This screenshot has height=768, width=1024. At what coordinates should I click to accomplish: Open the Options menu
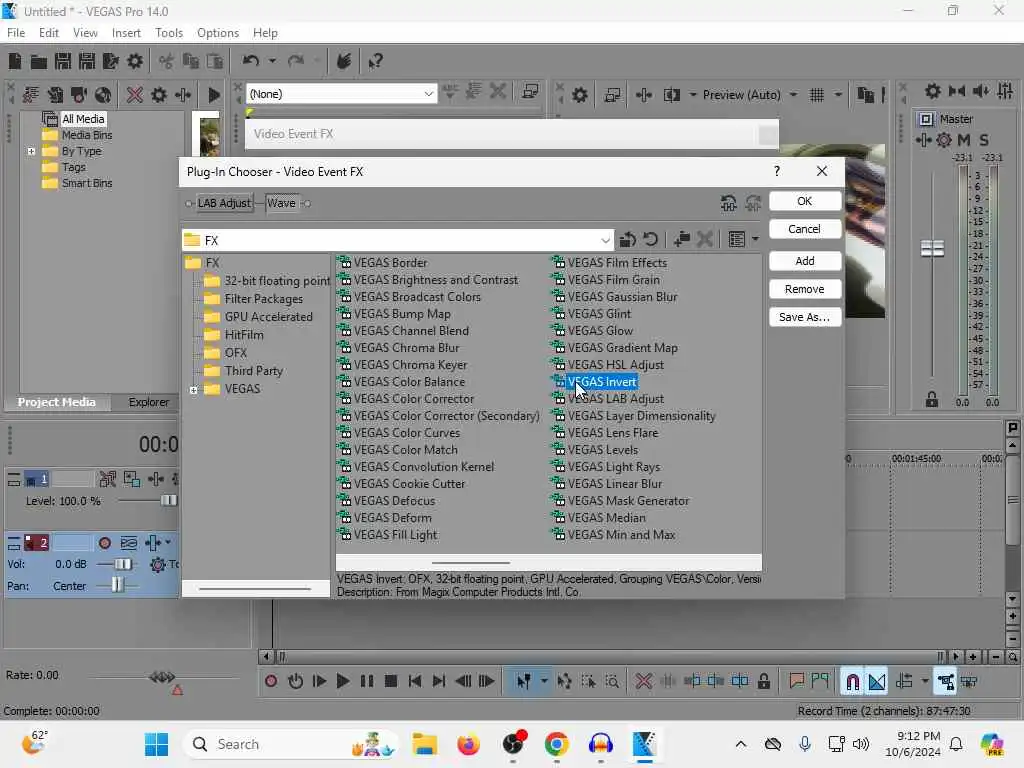[217, 33]
